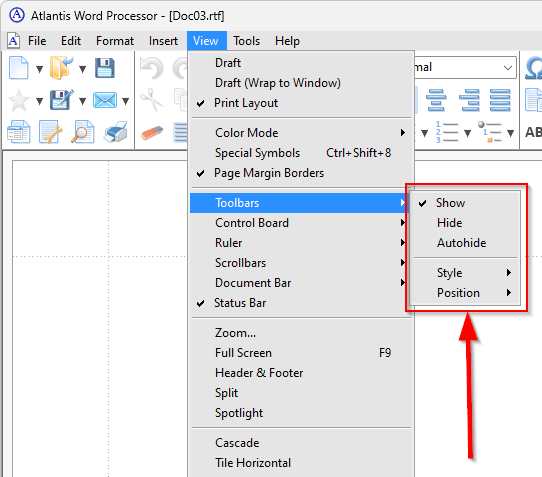Screen dimensions: 542x477
Task: Click the Justify alignment icon
Action: pos(500,100)
